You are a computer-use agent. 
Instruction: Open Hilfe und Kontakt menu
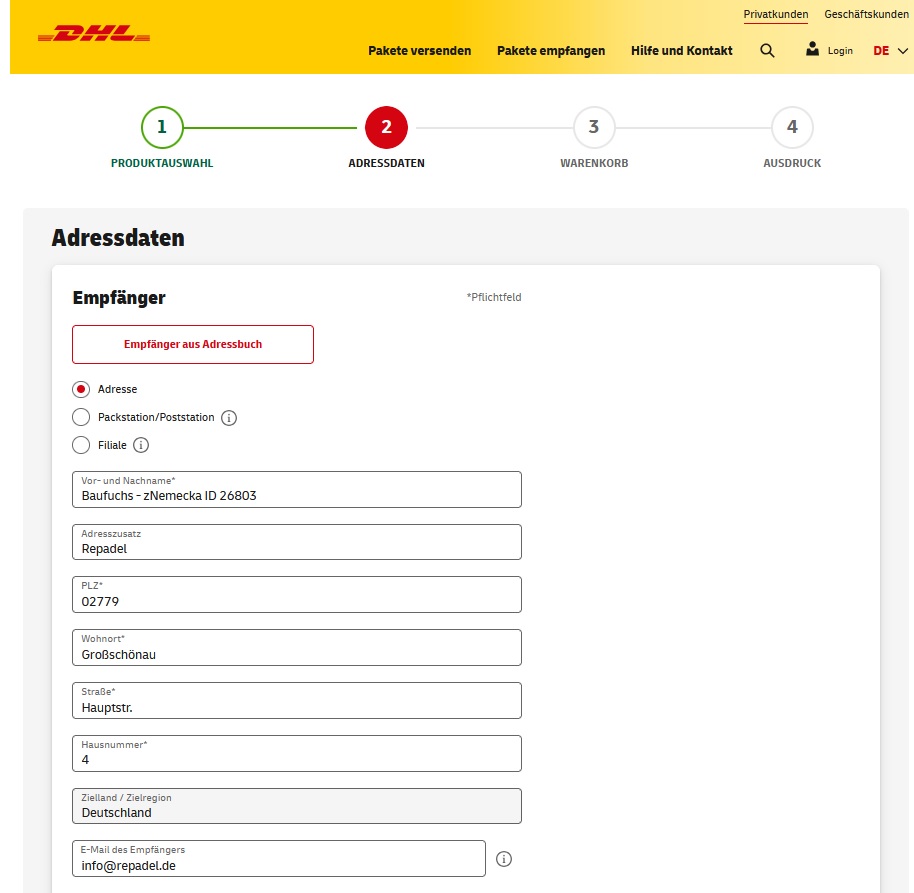click(681, 51)
